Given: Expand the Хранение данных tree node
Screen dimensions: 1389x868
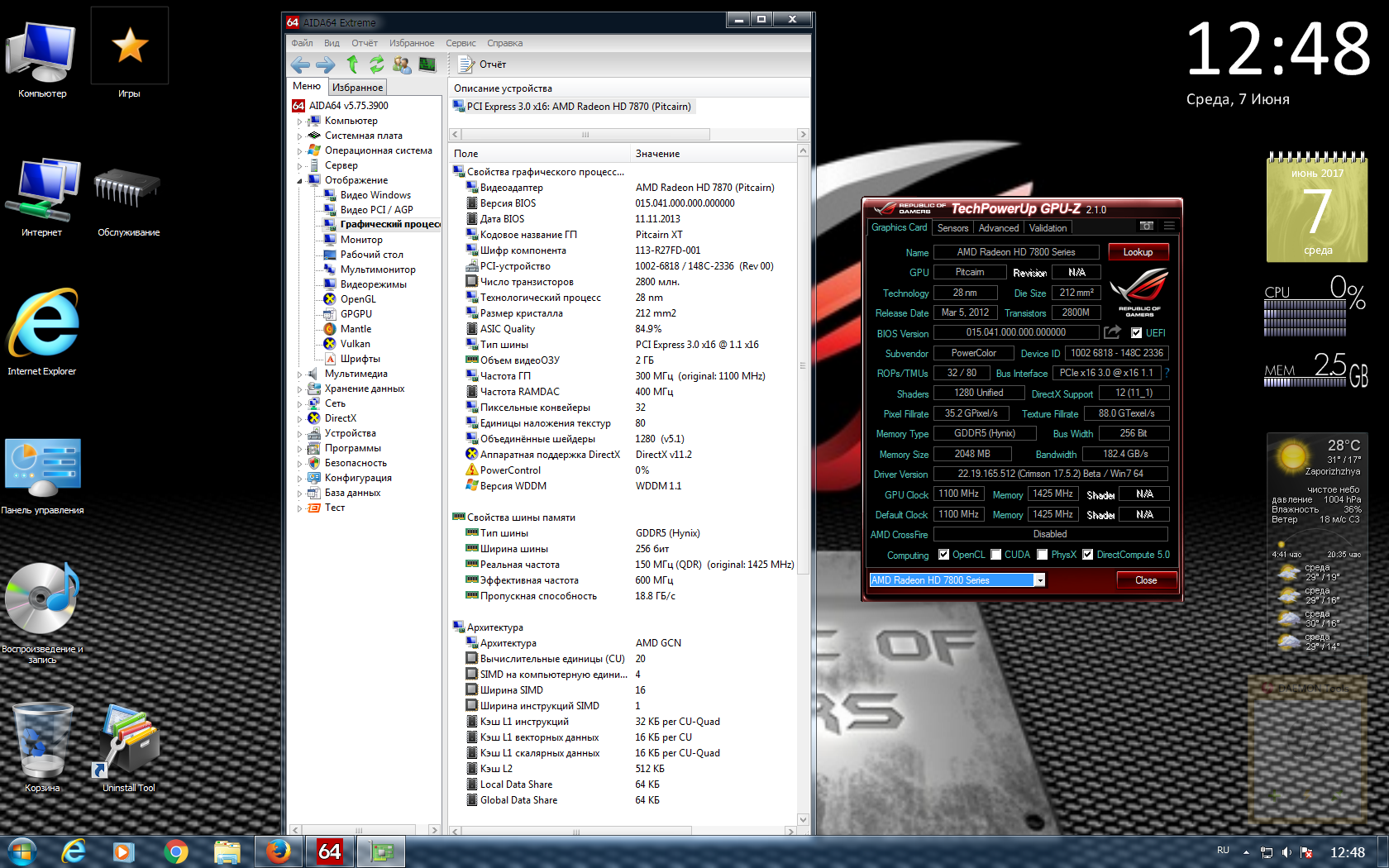Looking at the screenshot, I should pyautogui.click(x=299, y=389).
